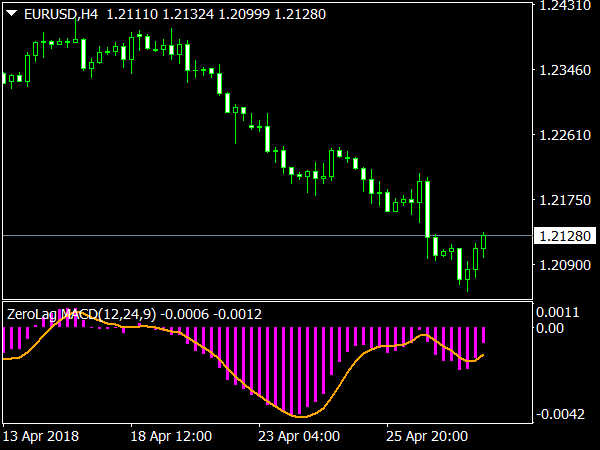Click the 18 Apr 12:00 time label

(x=171, y=436)
